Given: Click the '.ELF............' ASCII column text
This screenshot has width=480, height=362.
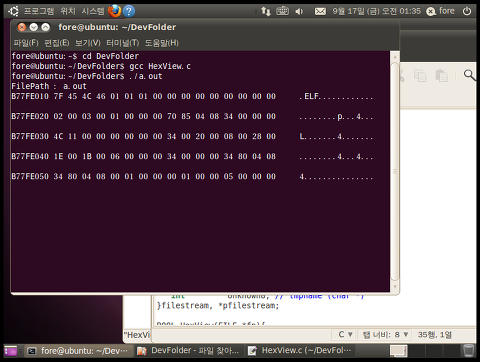Looking at the screenshot, I should click(x=336, y=96).
